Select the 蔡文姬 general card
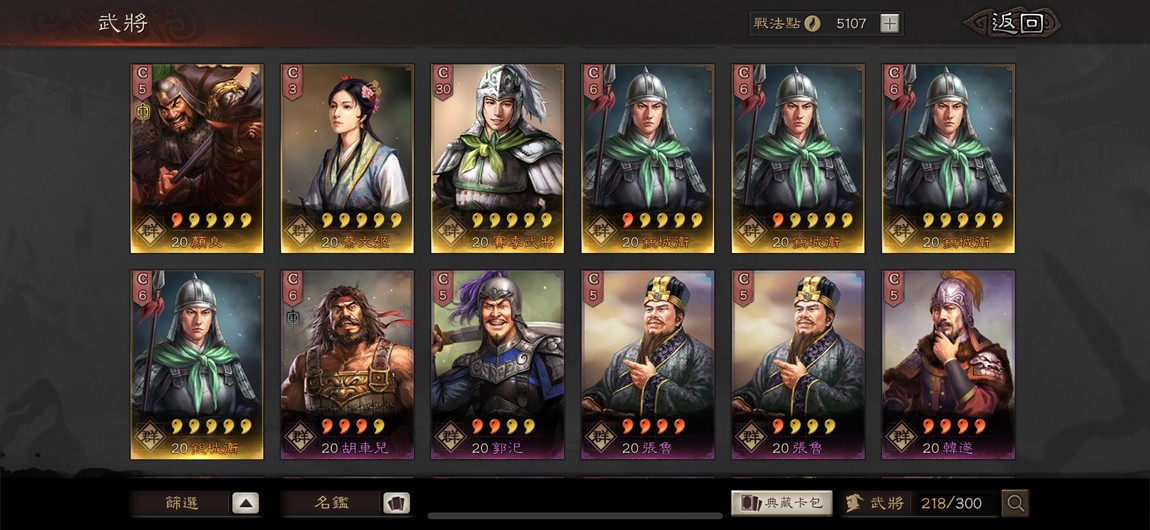The width and height of the screenshot is (1150, 530). (347, 158)
